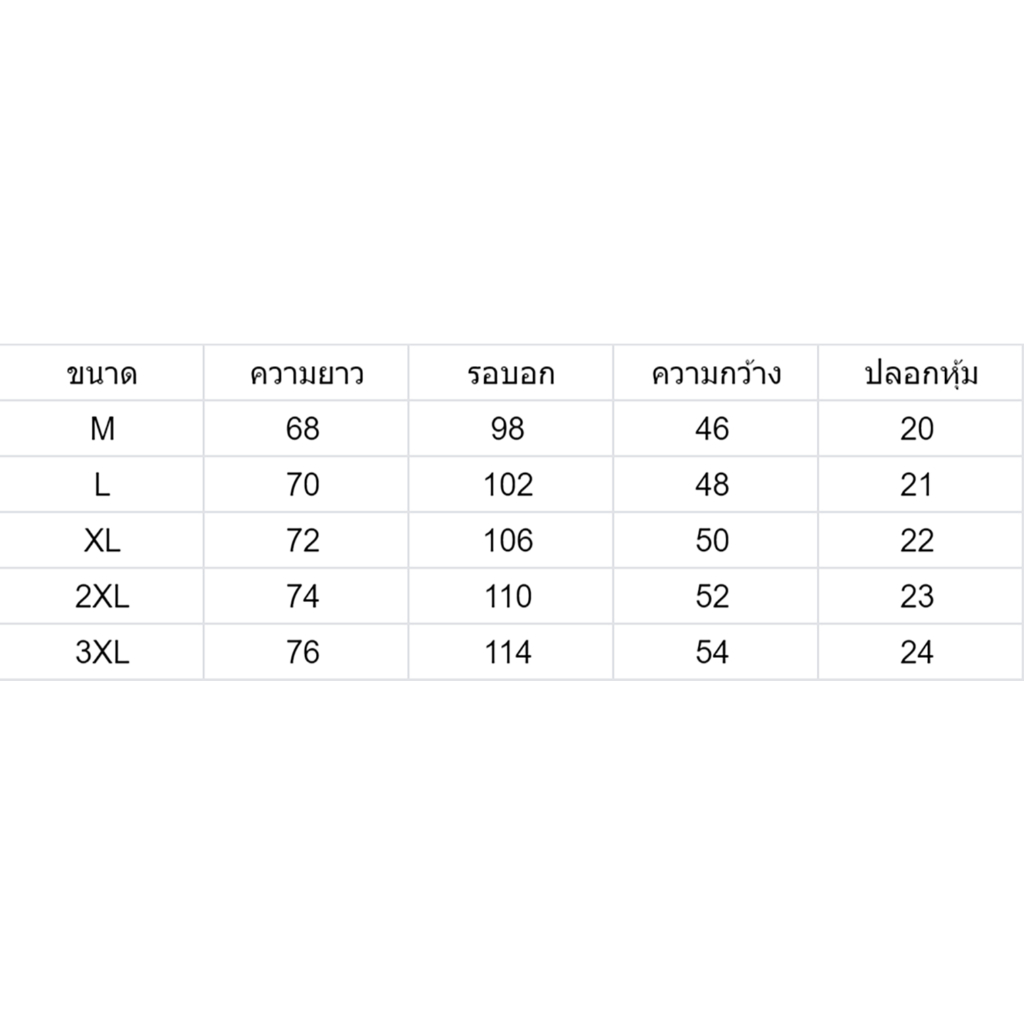Select the cell with value 114
1024x1024 pixels.
pyautogui.click(x=511, y=652)
